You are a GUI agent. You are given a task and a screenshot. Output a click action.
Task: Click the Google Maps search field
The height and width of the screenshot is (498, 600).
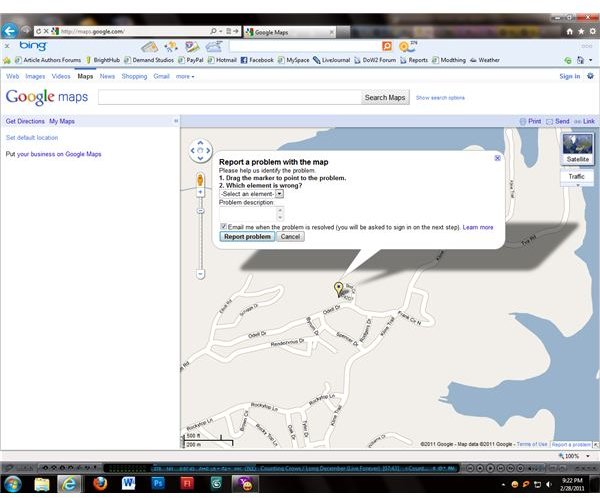tap(230, 97)
